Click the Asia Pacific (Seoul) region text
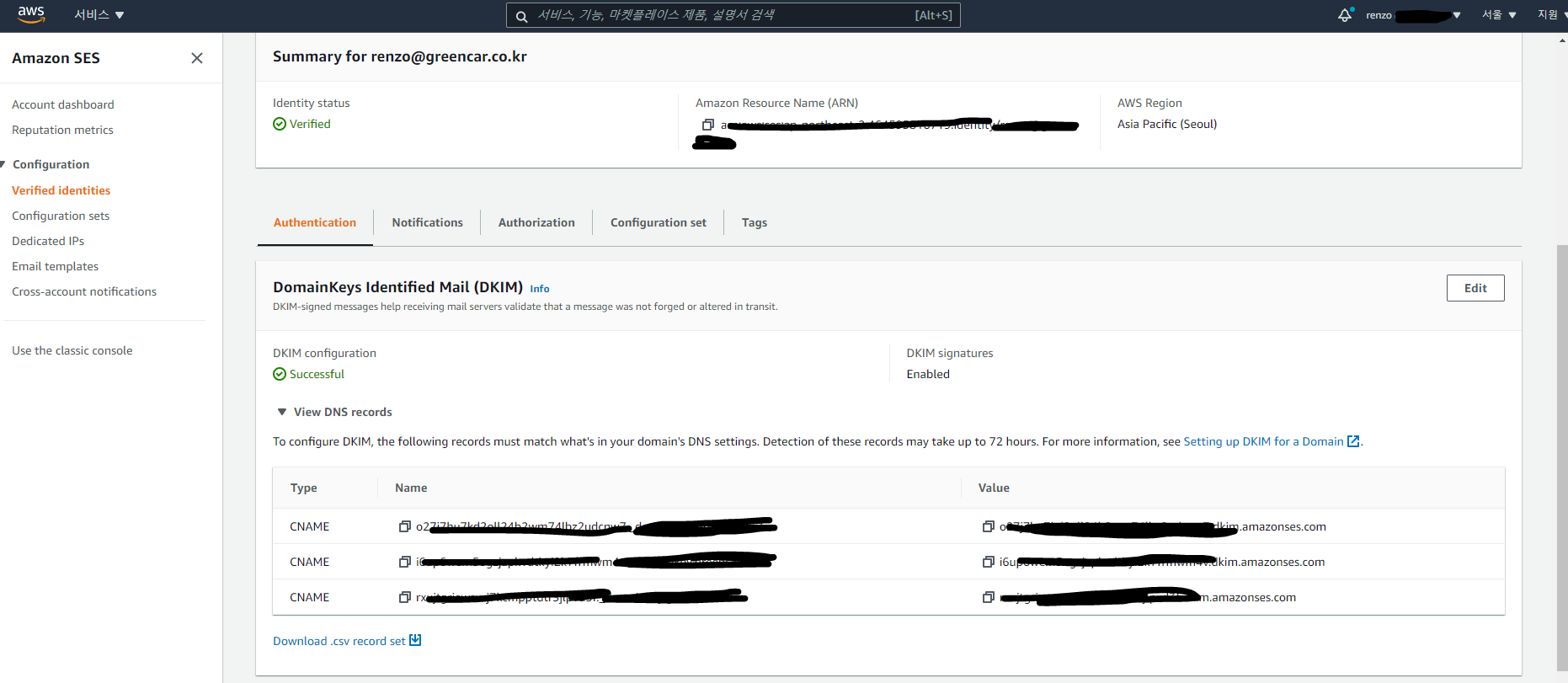The height and width of the screenshot is (683, 1568). pos(1167,124)
